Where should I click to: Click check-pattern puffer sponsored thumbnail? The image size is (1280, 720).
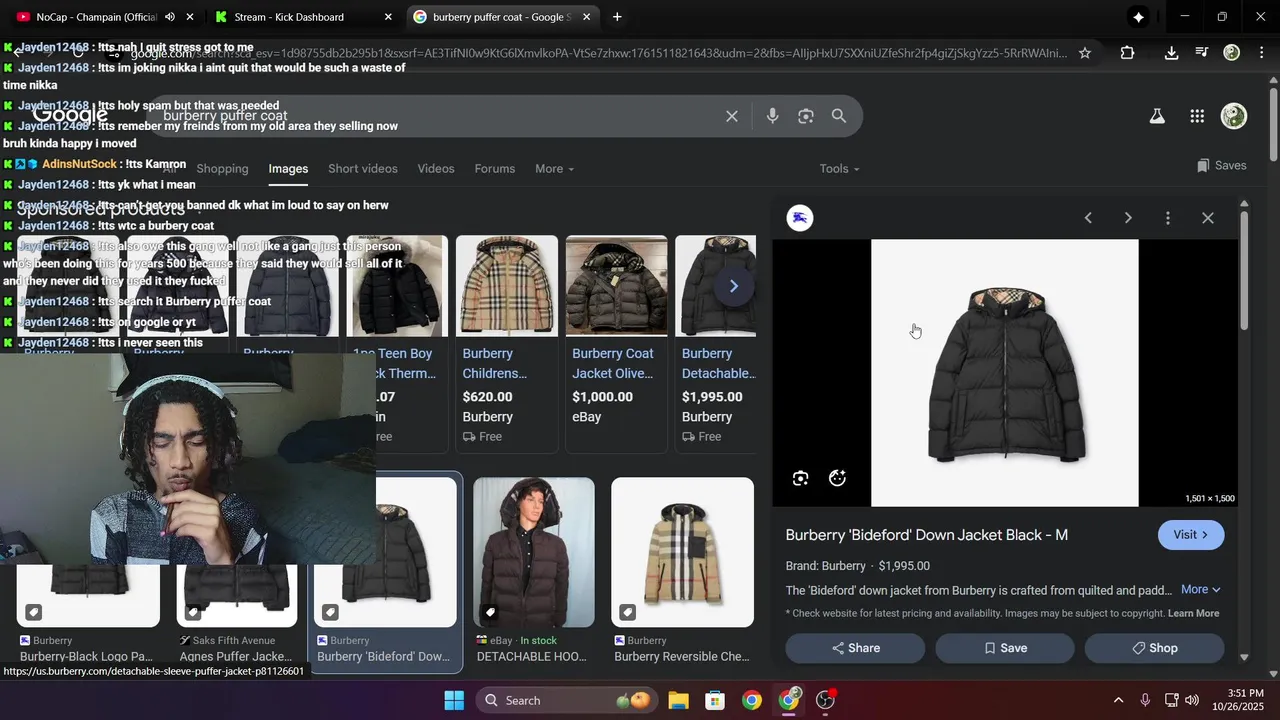point(507,286)
